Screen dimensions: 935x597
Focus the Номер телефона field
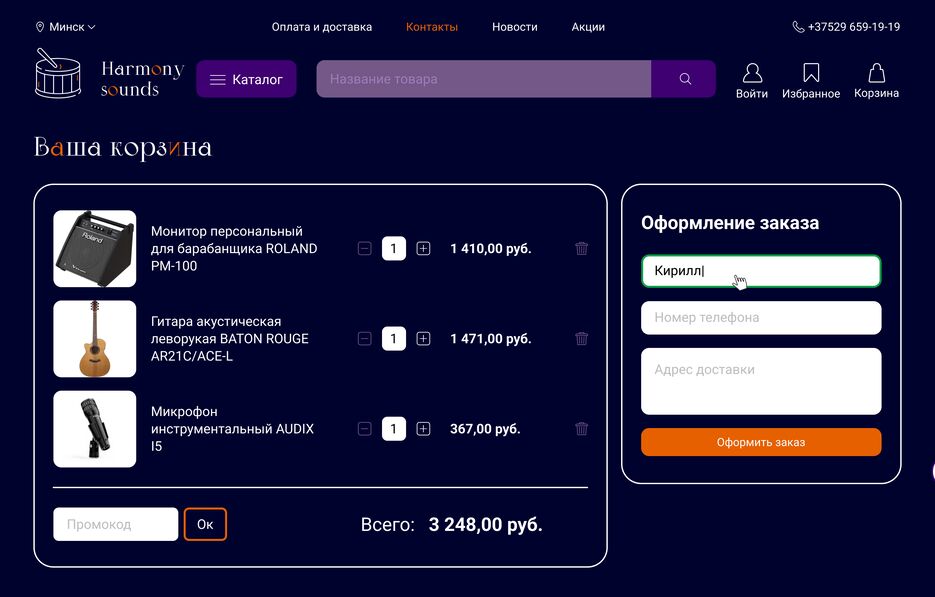(761, 318)
